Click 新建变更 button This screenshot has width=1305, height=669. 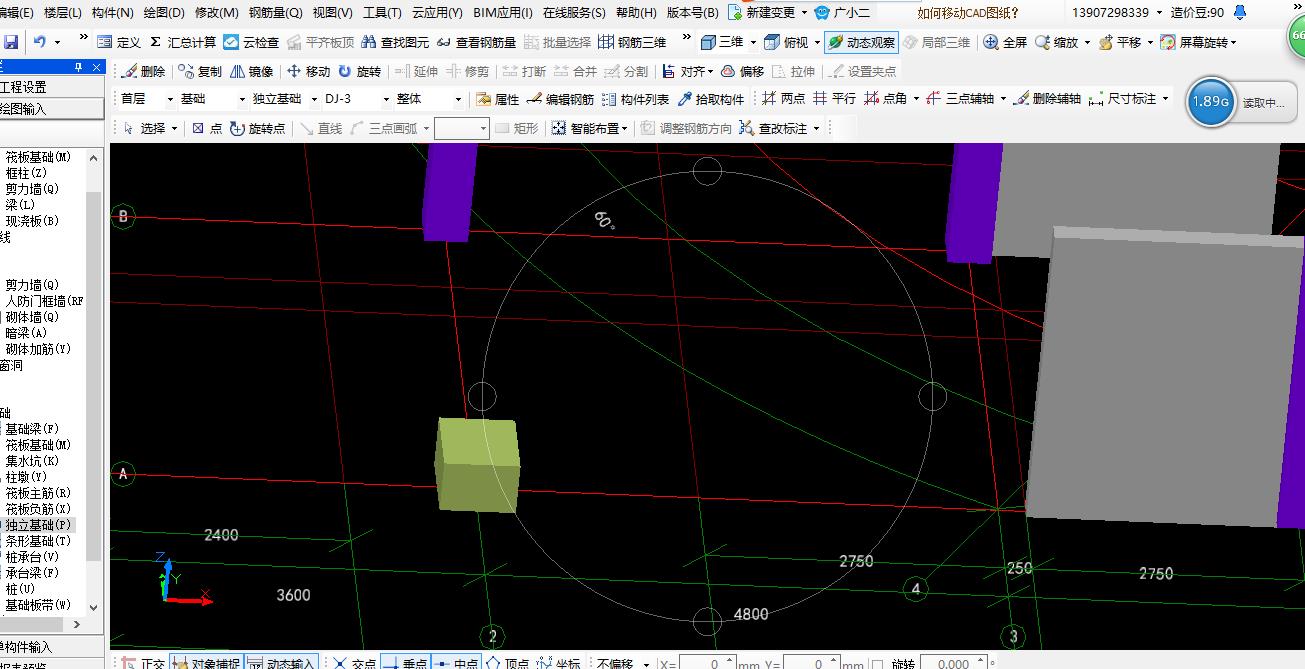[766, 13]
